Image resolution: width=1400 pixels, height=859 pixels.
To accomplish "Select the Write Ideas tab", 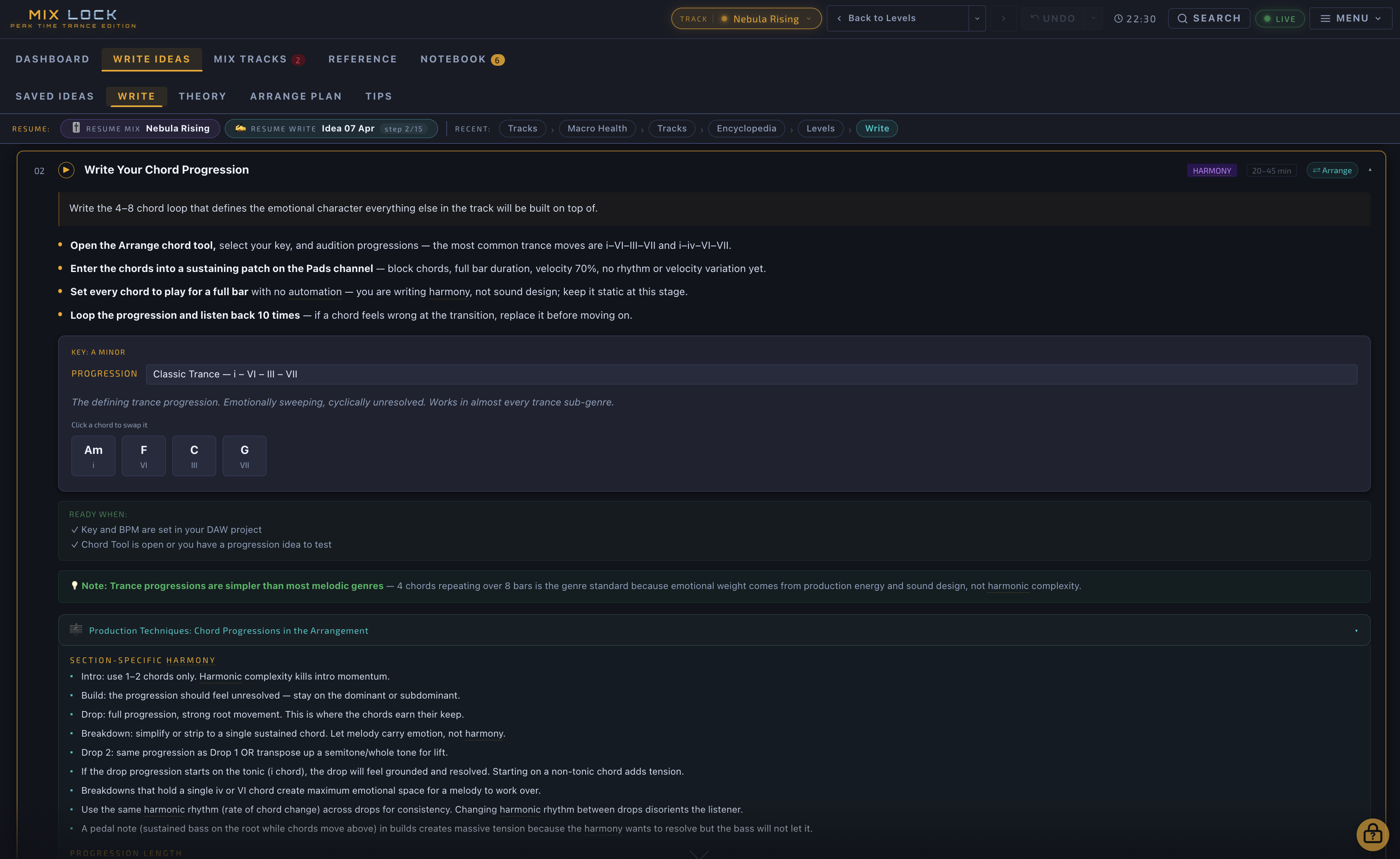I will (152, 59).
